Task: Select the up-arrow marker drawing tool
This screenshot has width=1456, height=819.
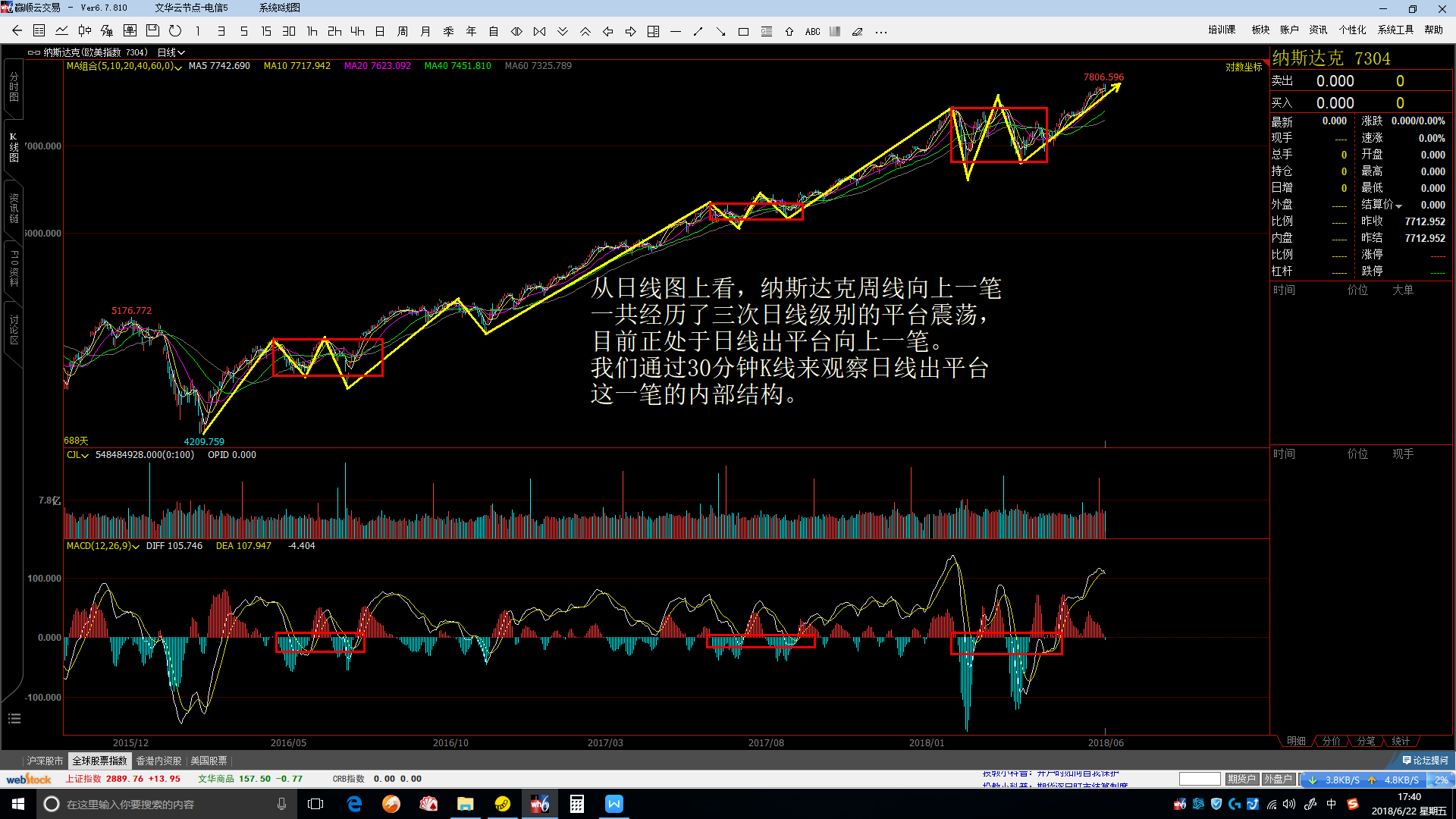Action: click(789, 31)
